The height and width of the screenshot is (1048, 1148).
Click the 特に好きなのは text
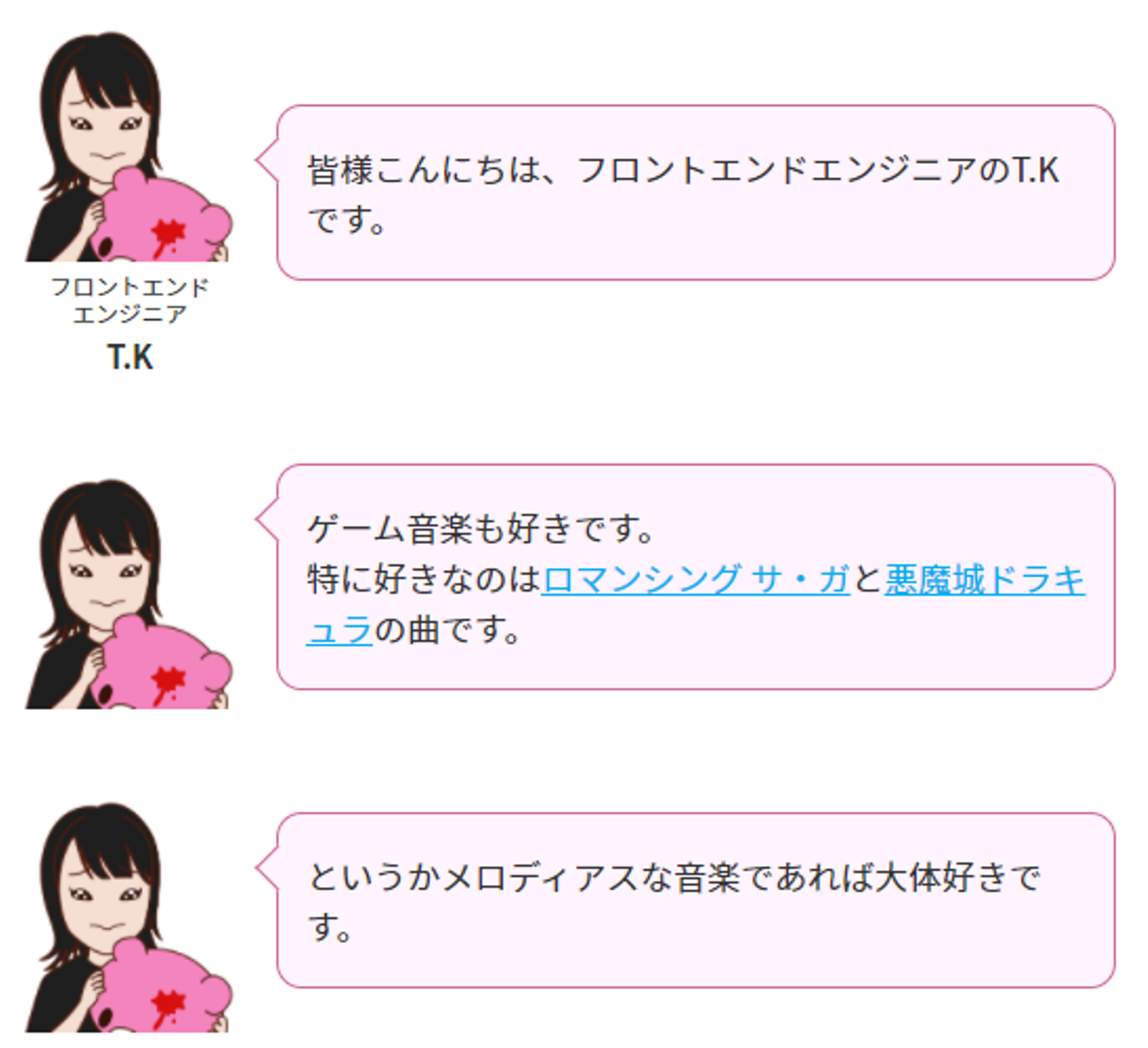click(x=424, y=579)
